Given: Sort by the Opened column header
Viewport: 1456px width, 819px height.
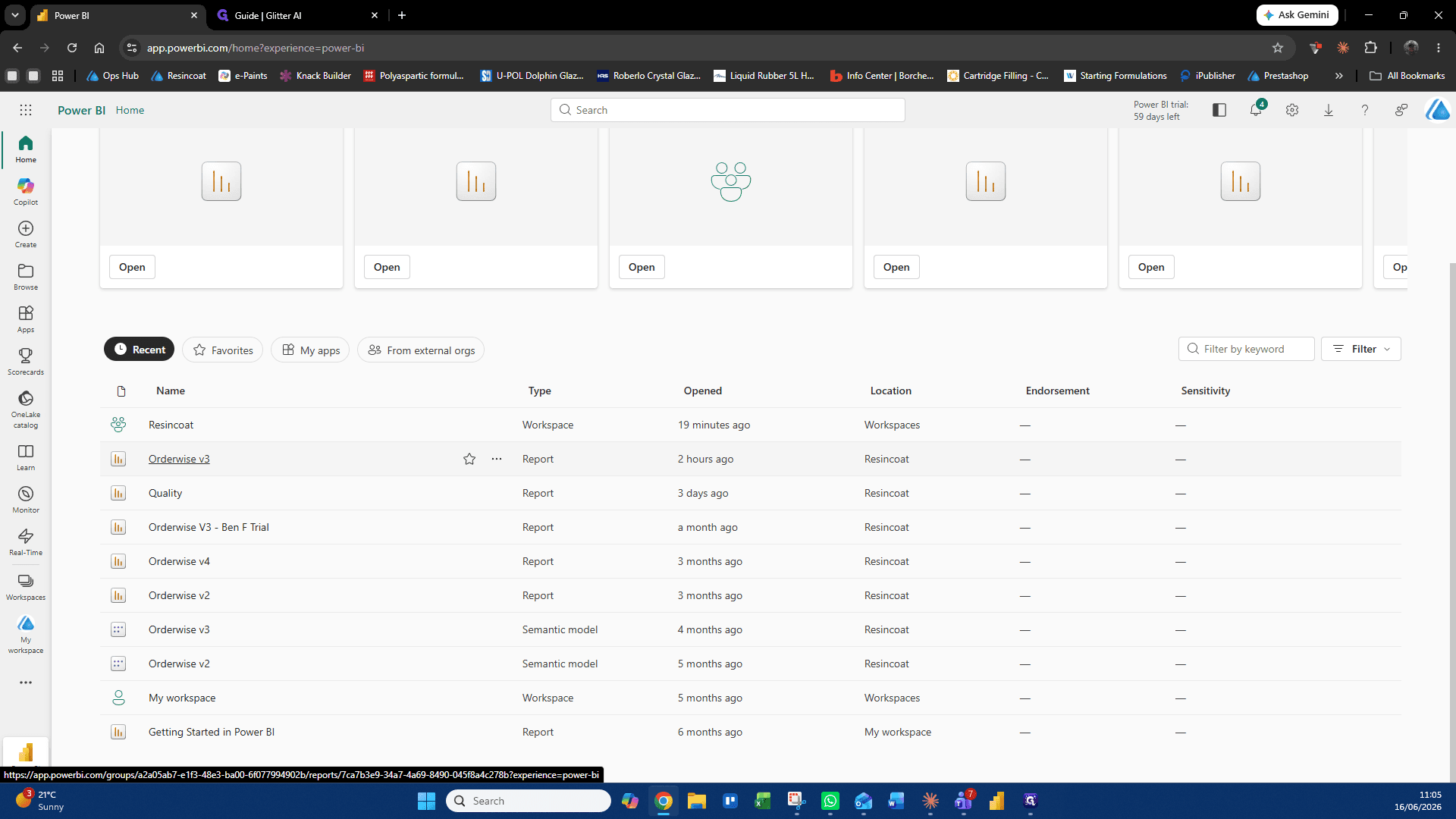Looking at the screenshot, I should (703, 391).
